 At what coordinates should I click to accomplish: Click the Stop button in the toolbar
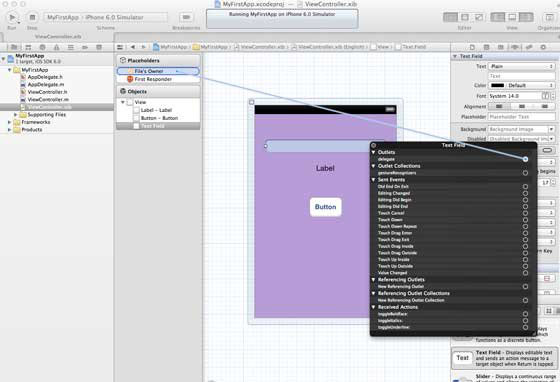click(x=32, y=17)
